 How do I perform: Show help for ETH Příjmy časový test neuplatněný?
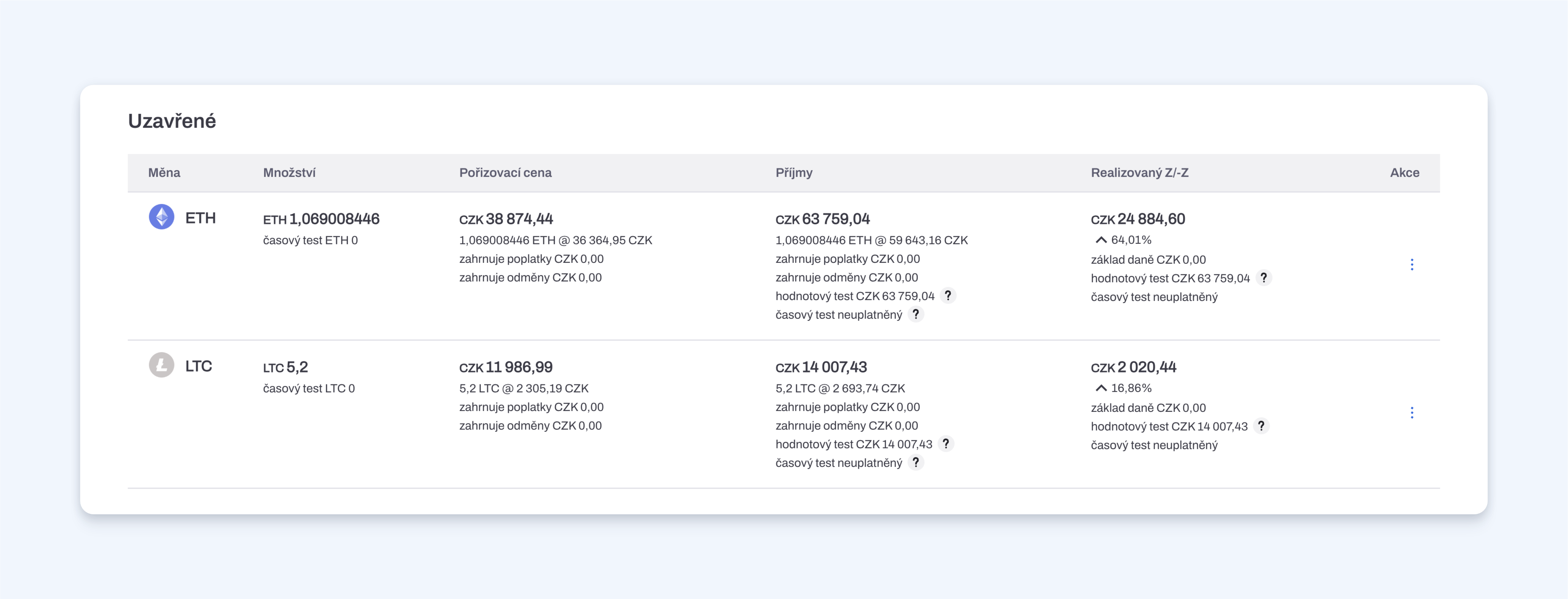click(916, 314)
